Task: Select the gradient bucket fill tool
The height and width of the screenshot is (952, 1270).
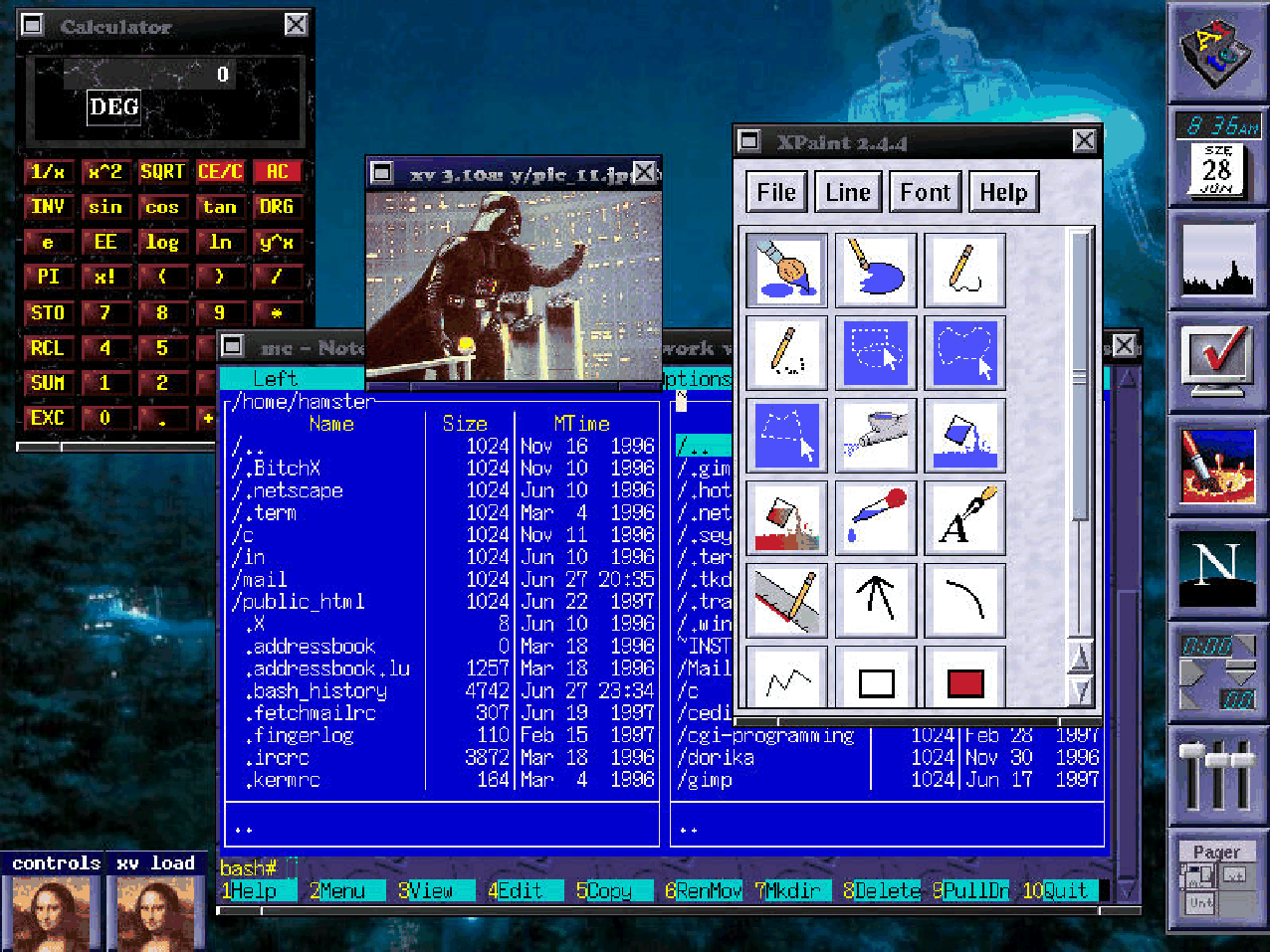Action: pos(786,517)
